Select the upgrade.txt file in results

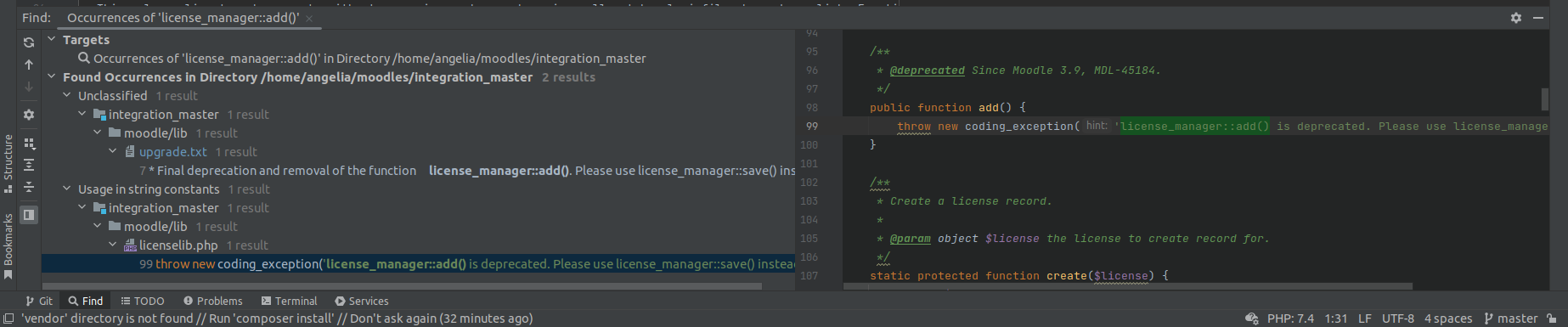pyautogui.click(x=173, y=152)
